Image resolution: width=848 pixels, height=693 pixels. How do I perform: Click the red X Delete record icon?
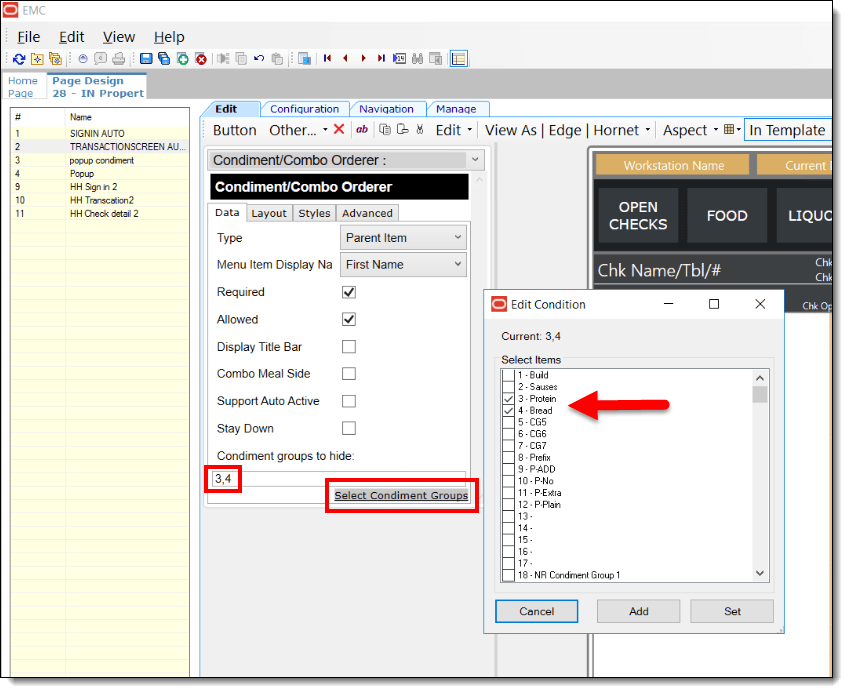201,59
